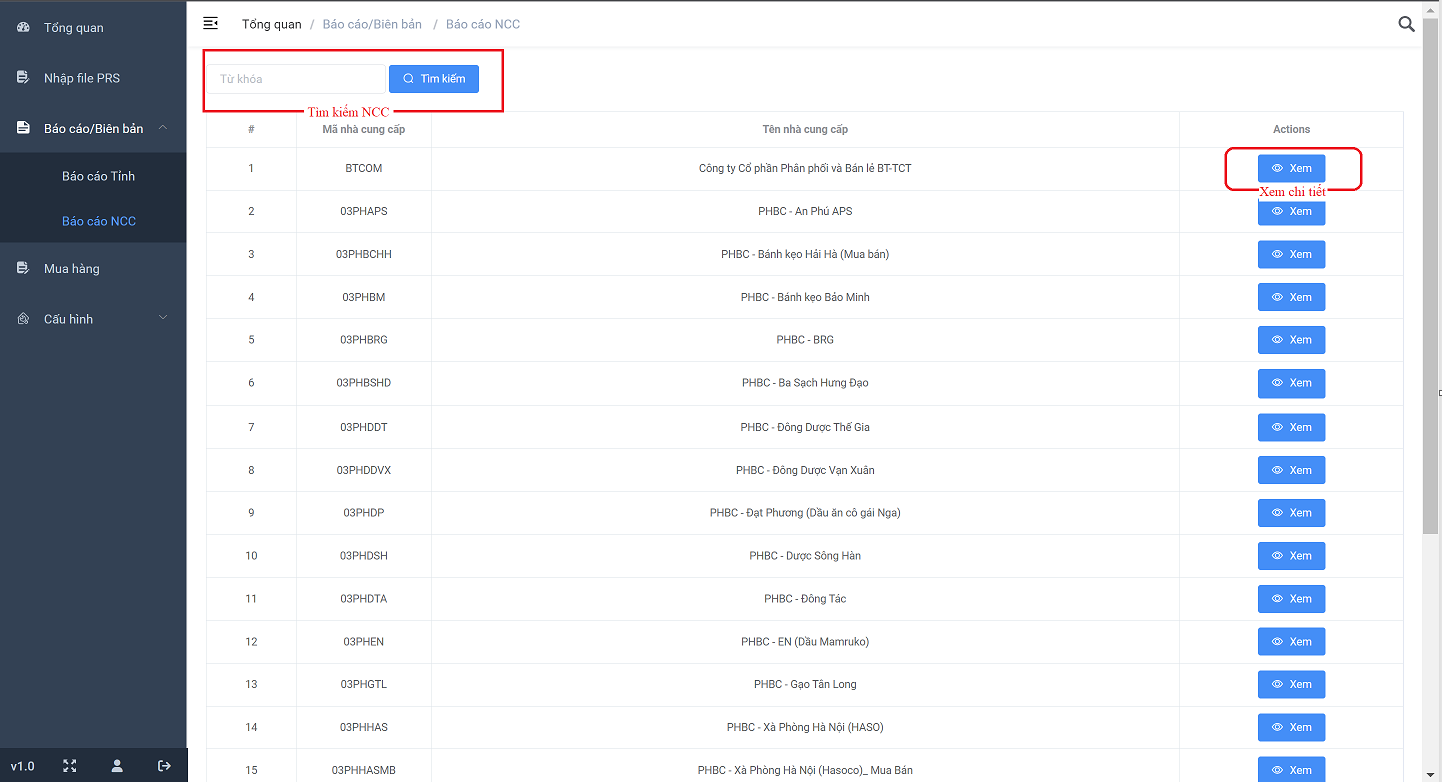Viewport: 1442px width, 782px height.
Task: Click the Tìm kiếm search button
Action: click(x=434, y=79)
